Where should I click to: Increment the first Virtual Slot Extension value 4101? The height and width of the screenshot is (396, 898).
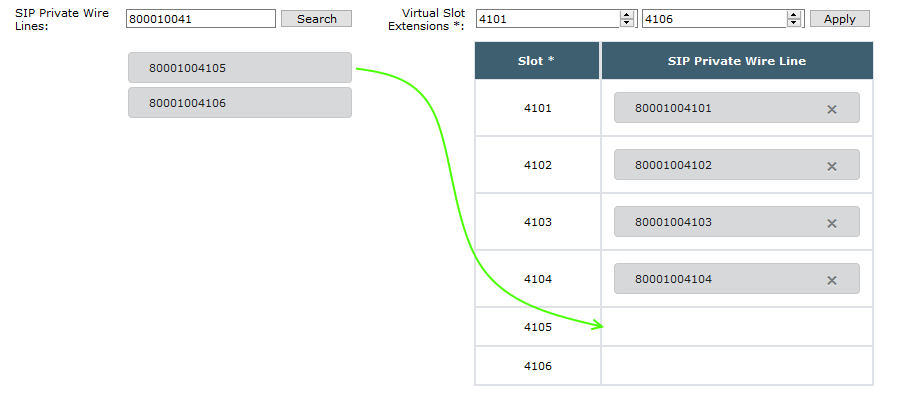pyautogui.click(x=627, y=15)
